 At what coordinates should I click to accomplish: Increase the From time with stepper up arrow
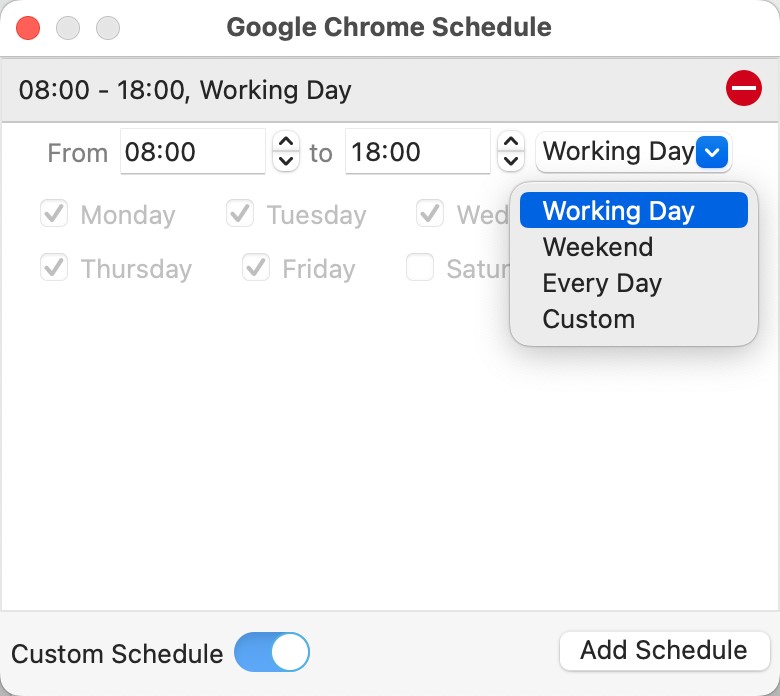coord(286,143)
